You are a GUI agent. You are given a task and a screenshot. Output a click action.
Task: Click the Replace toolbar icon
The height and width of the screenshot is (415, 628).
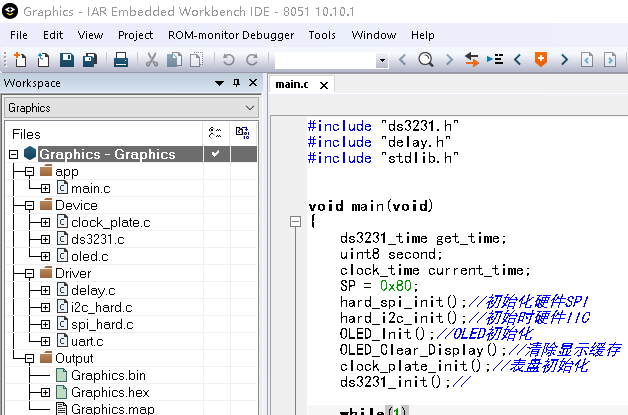(x=471, y=60)
